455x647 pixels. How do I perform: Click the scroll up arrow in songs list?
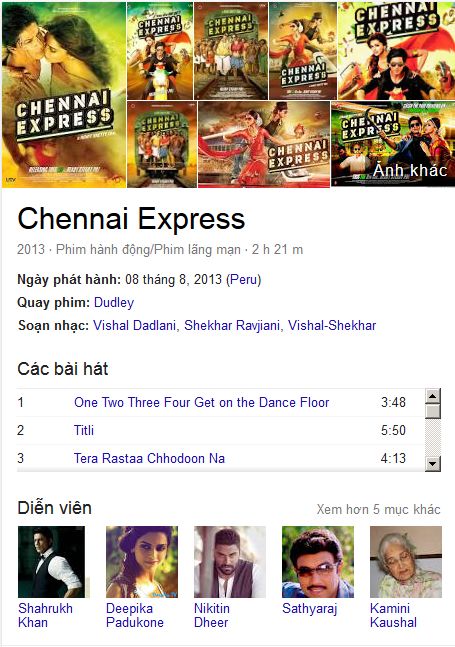pos(433,396)
